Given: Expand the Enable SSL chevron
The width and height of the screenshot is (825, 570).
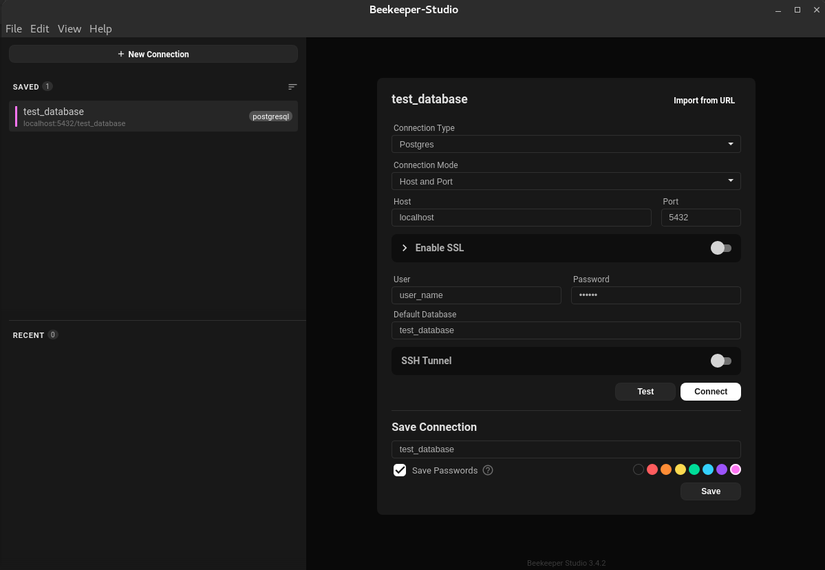Looking at the screenshot, I should (x=404, y=248).
